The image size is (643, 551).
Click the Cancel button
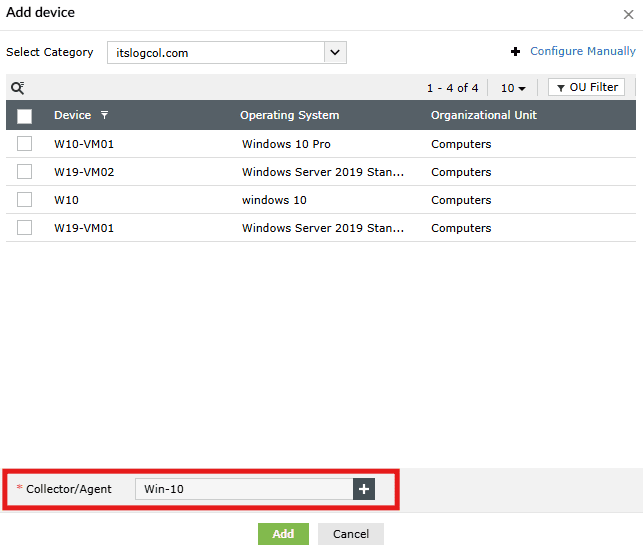(351, 534)
